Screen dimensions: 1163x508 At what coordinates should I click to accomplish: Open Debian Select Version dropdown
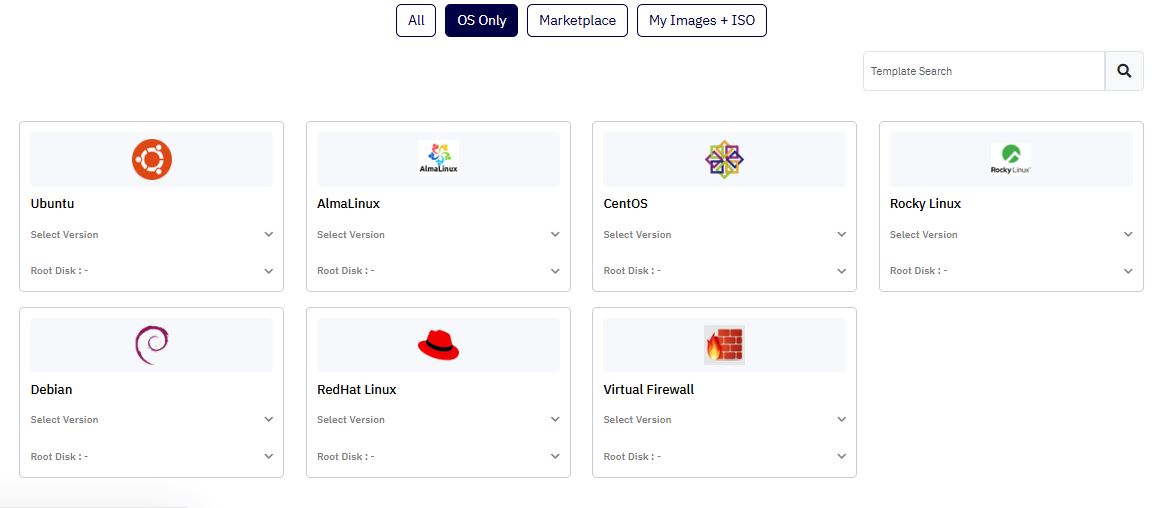152,420
